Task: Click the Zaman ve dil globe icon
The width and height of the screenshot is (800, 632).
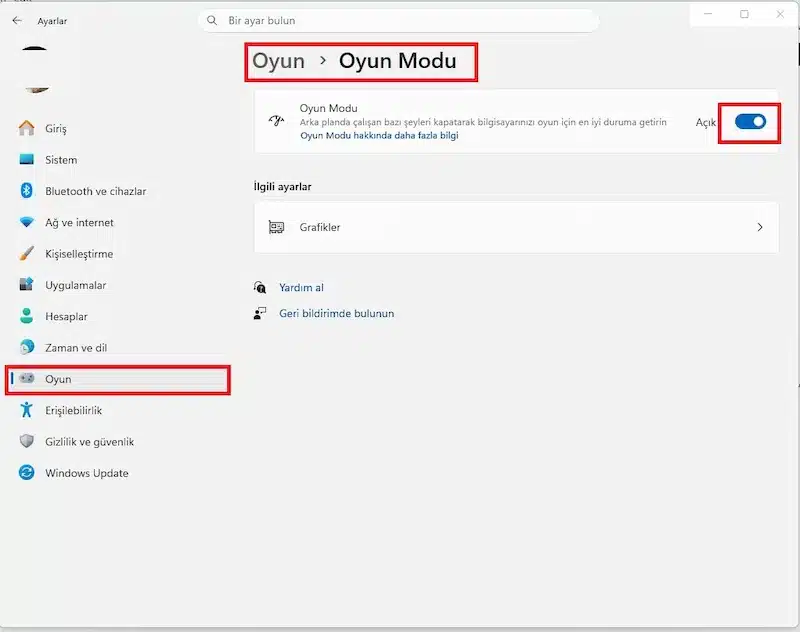Action: (27, 347)
